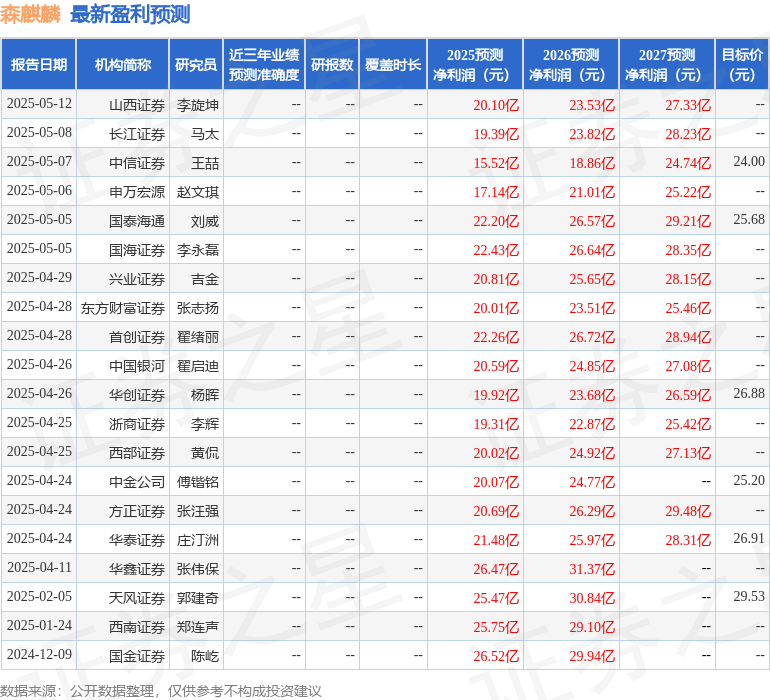
Task: Click researcher 李旋坤
Action: 198,105
